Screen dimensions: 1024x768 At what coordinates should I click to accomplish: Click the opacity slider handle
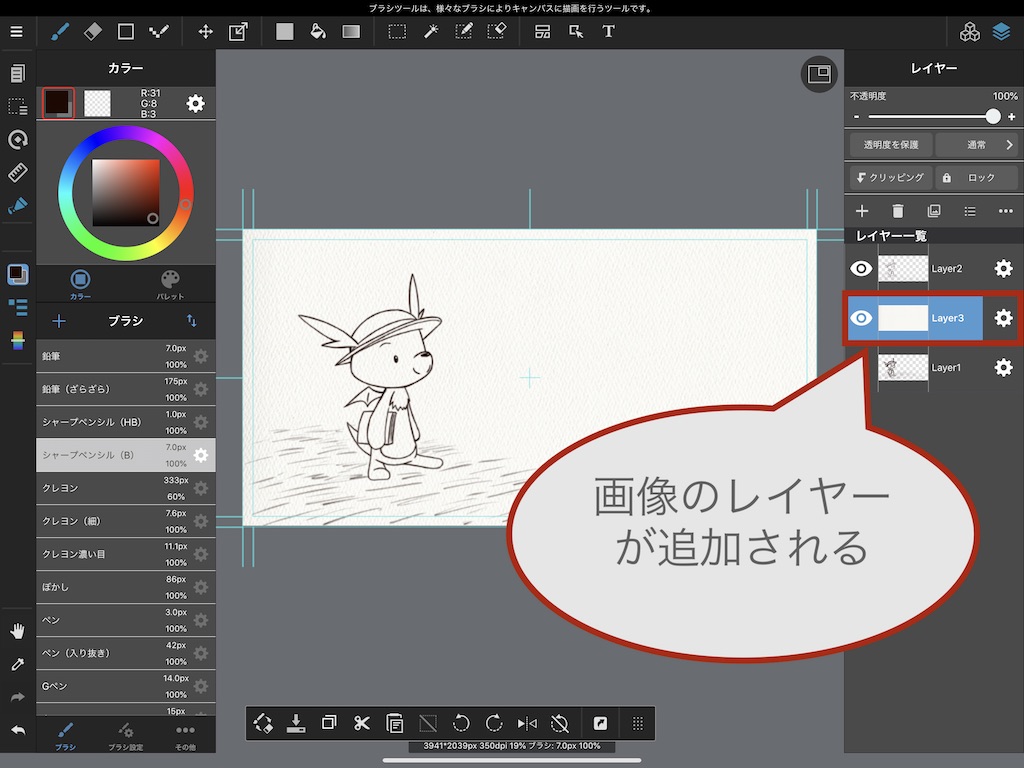point(993,117)
